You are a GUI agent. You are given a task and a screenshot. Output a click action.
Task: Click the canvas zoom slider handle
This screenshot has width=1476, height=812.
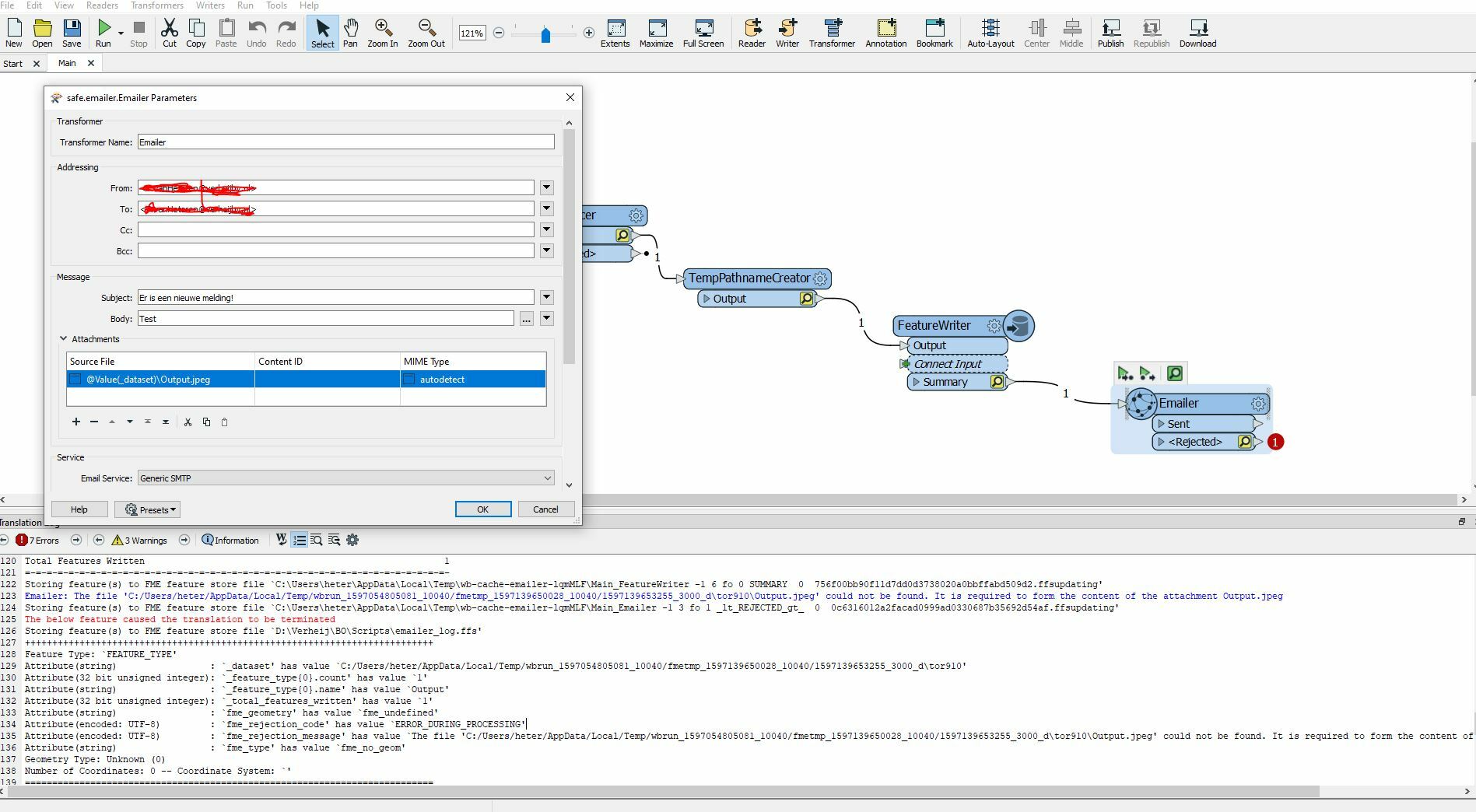pos(545,34)
